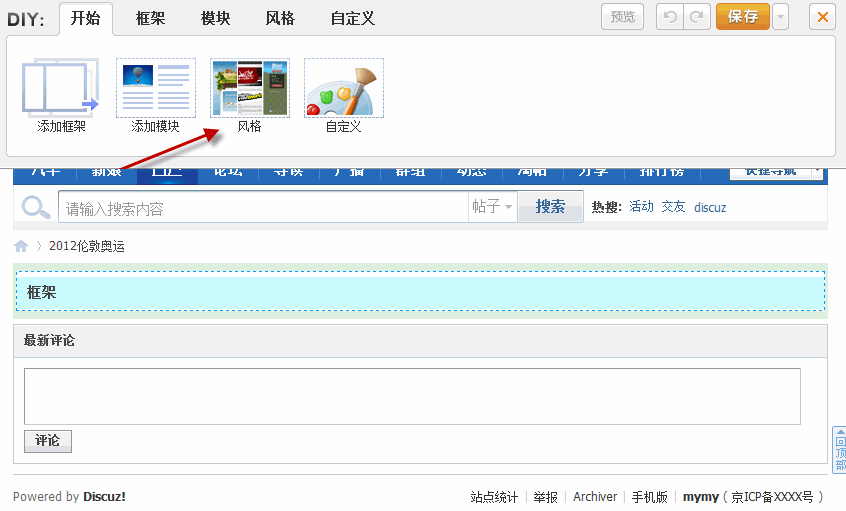Click the search magnifier icon

click(x=36, y=208)
